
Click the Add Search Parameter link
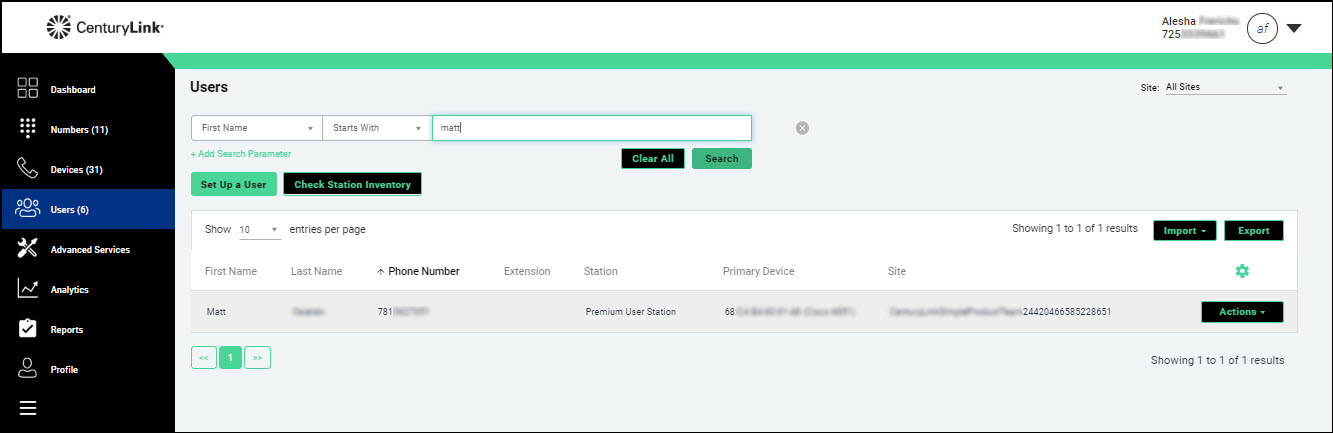coord(241,154)
